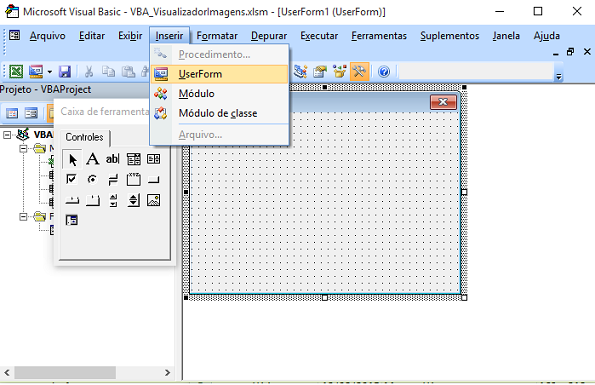The width and height of the screenshot is (595, 385).
Task: Open the insert UserForm dropdown arrow
Action: (x=50, y=71)
